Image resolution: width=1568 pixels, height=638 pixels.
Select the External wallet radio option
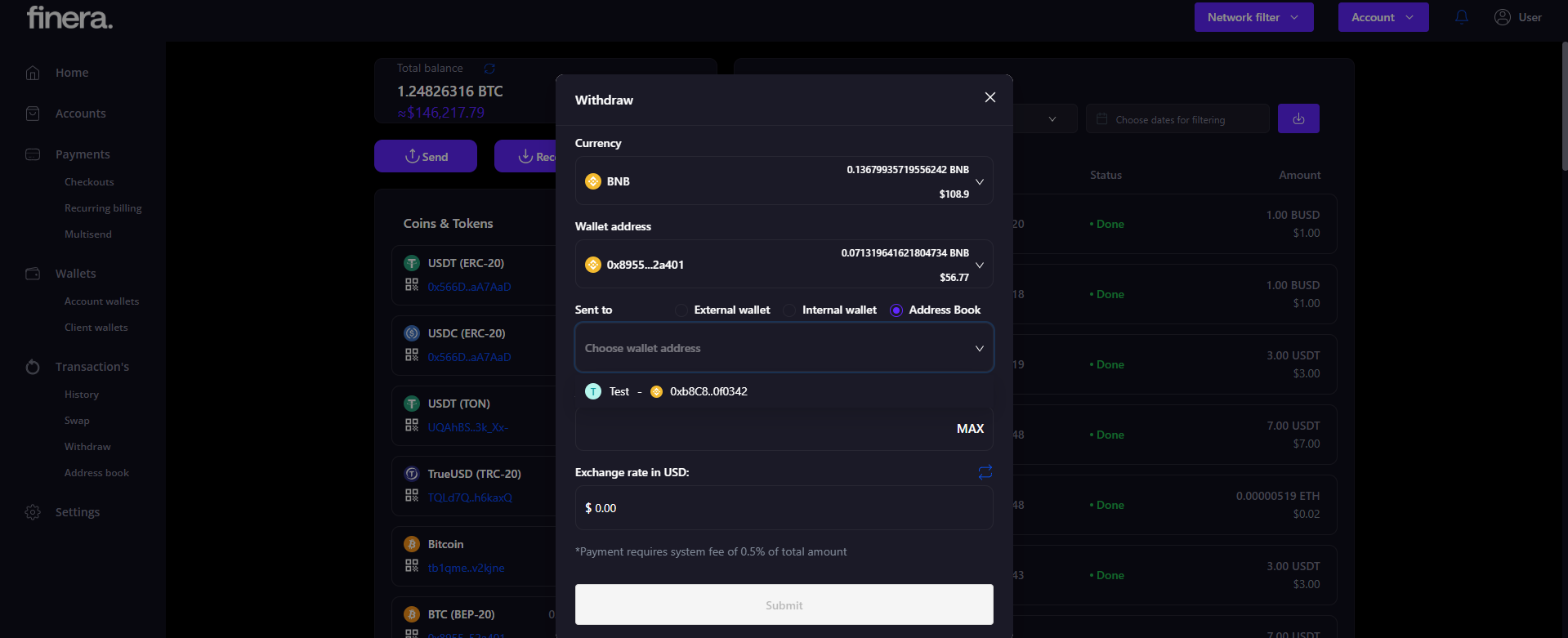pos(681,310)
